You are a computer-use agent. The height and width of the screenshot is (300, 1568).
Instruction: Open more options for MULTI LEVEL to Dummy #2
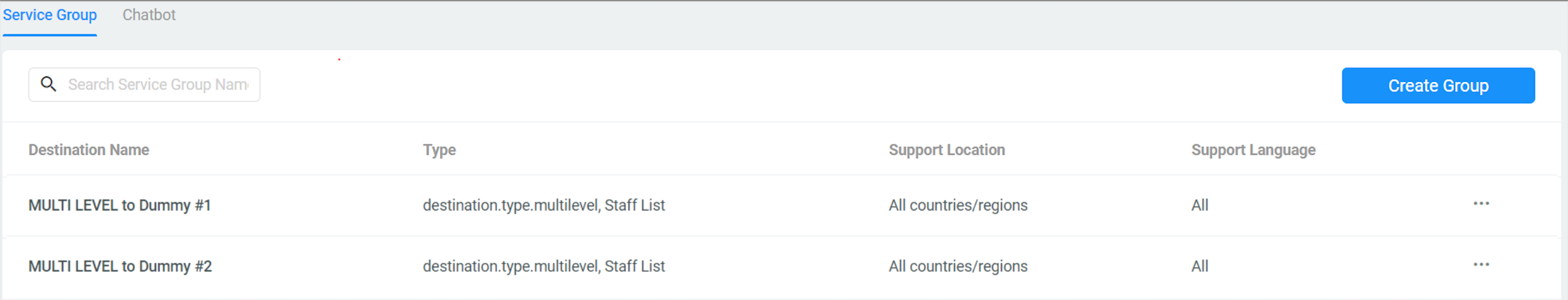[1481, 265]
